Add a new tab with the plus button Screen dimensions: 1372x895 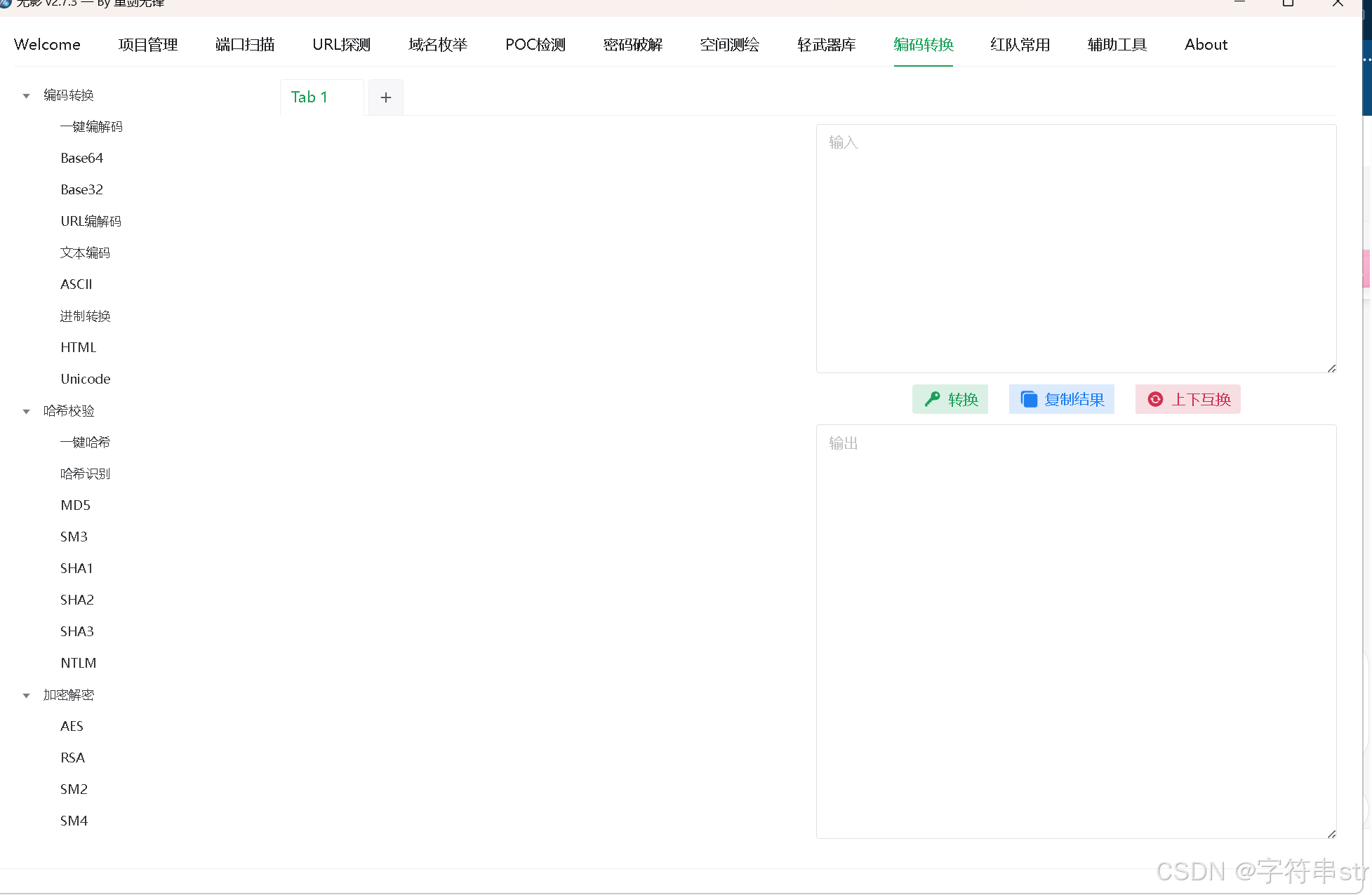[x=385, y=97]
